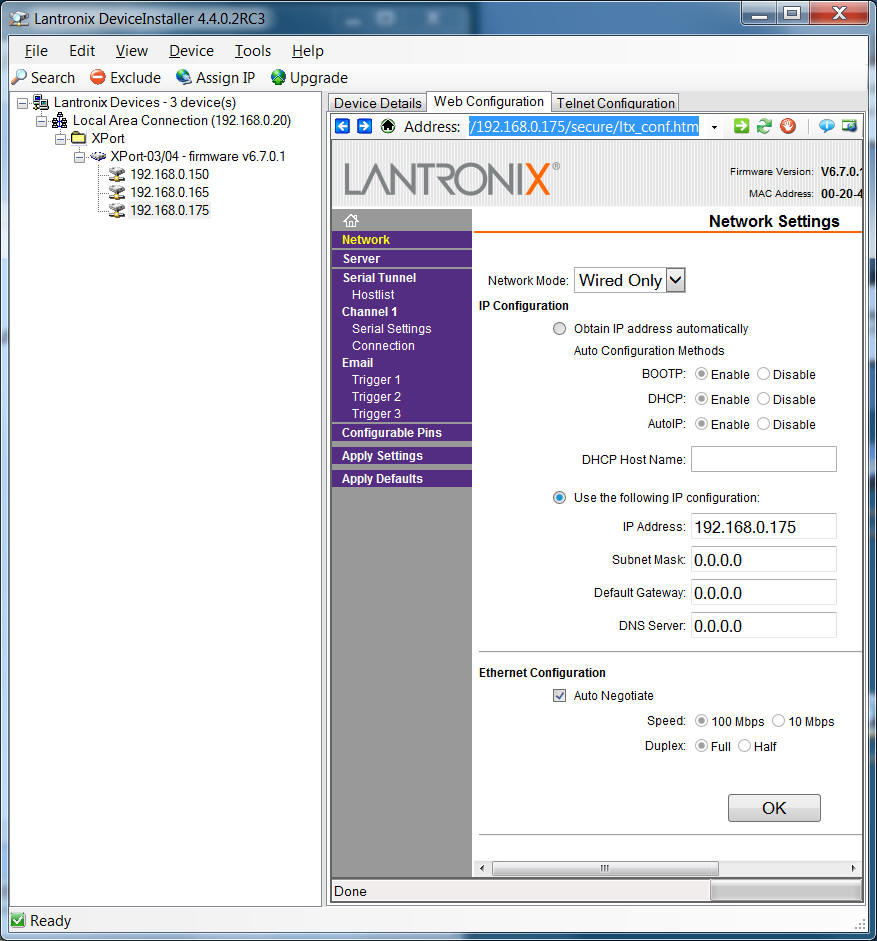The width and height of the screenshot is (877, 941).
Task: Click the DeviceInstaller title bar app icon
Action: pyautogui.click(x=19, y=19)
